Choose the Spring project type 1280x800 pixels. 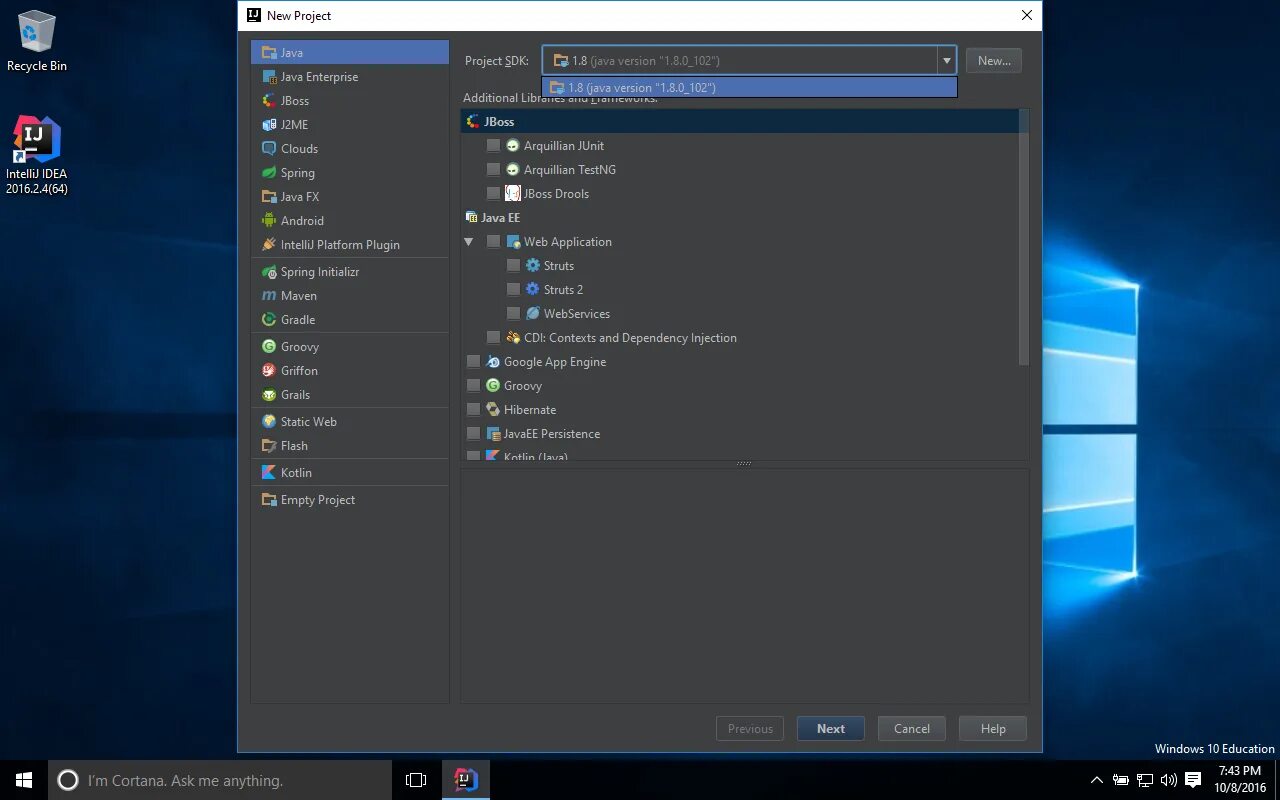350,172
